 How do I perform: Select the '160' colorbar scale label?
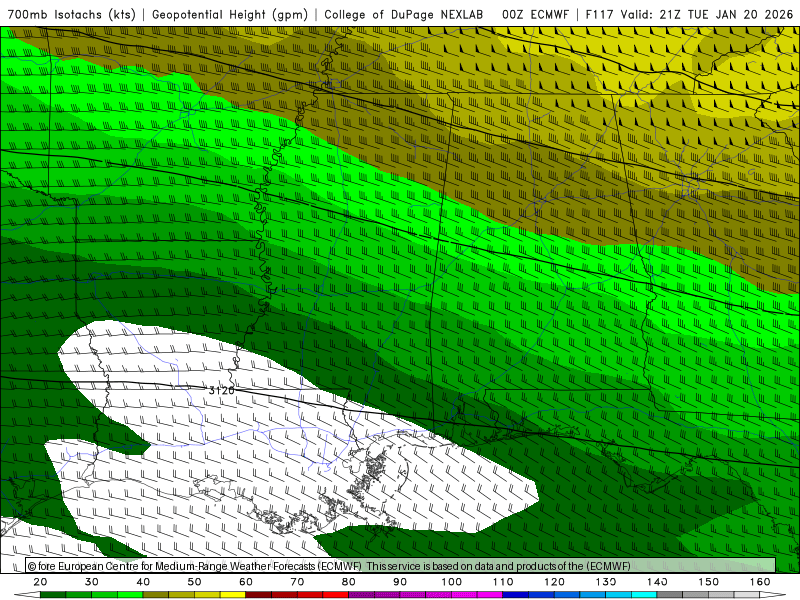pyautogui.click(x=760, y=582)
